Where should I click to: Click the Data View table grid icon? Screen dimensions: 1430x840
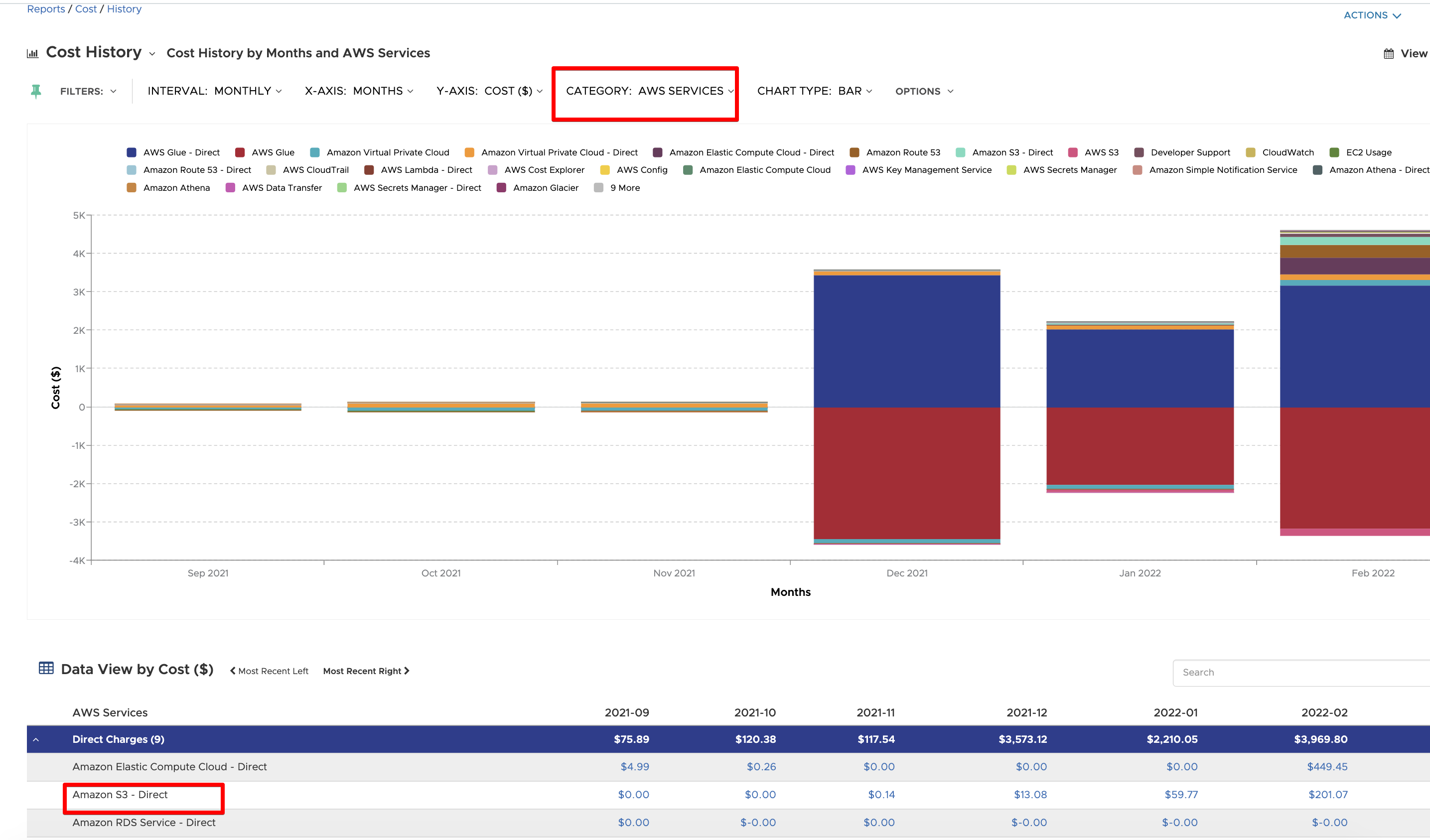coord(46,668)
